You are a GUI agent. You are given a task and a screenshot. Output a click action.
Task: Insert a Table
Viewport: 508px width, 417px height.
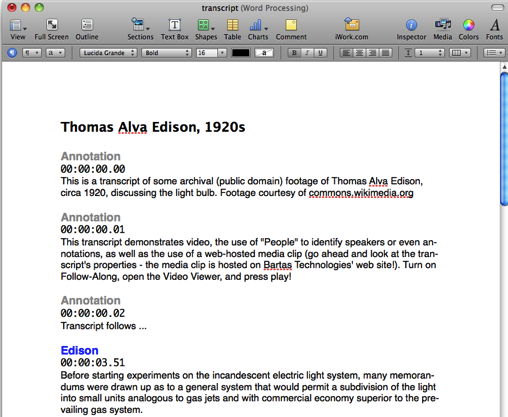pos(232,29)
